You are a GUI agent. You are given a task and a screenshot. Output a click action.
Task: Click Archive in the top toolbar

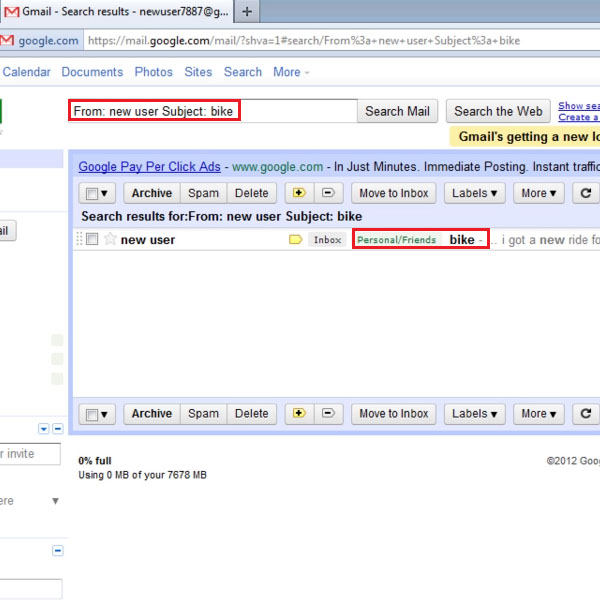pos(152,193)
